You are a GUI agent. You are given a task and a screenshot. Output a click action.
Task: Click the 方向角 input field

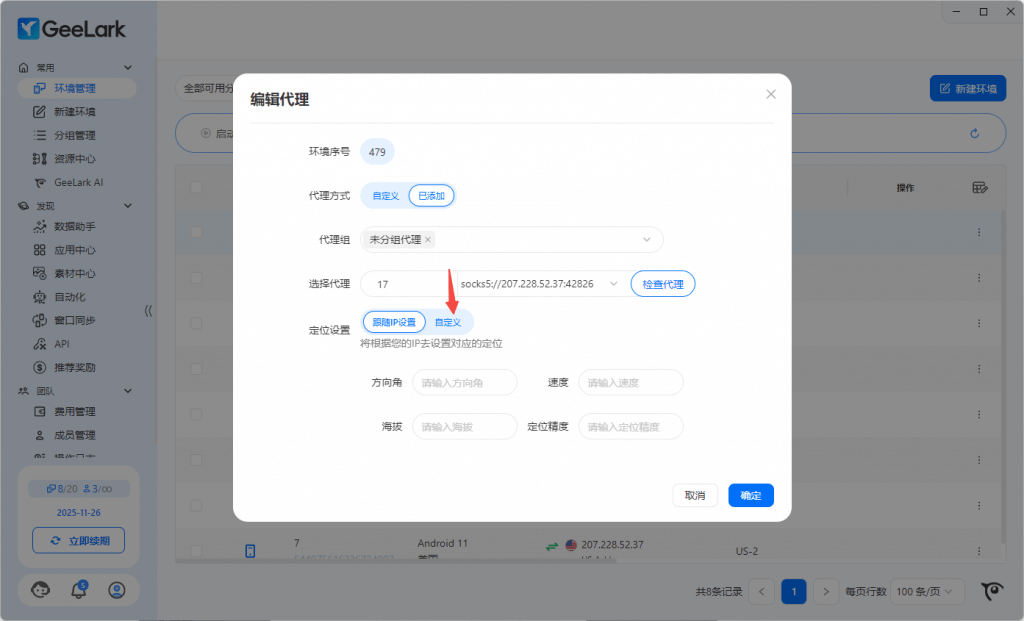pos(465,382)
